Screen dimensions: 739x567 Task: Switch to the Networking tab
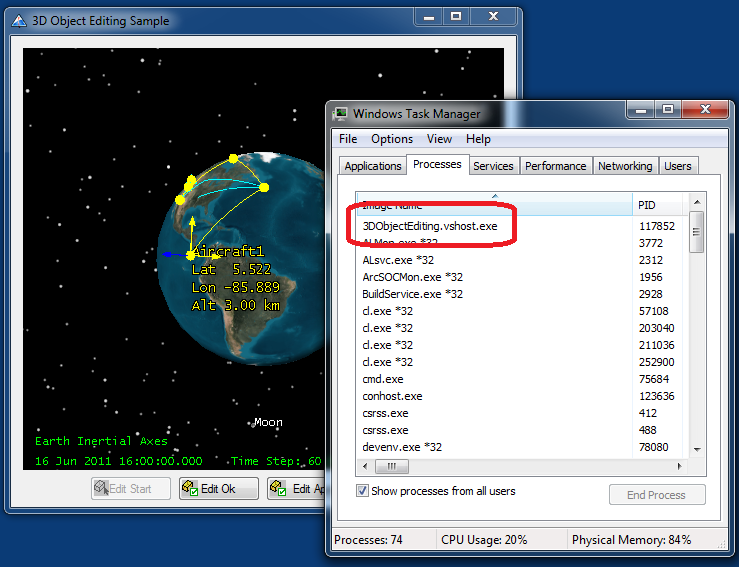[625, 166]
